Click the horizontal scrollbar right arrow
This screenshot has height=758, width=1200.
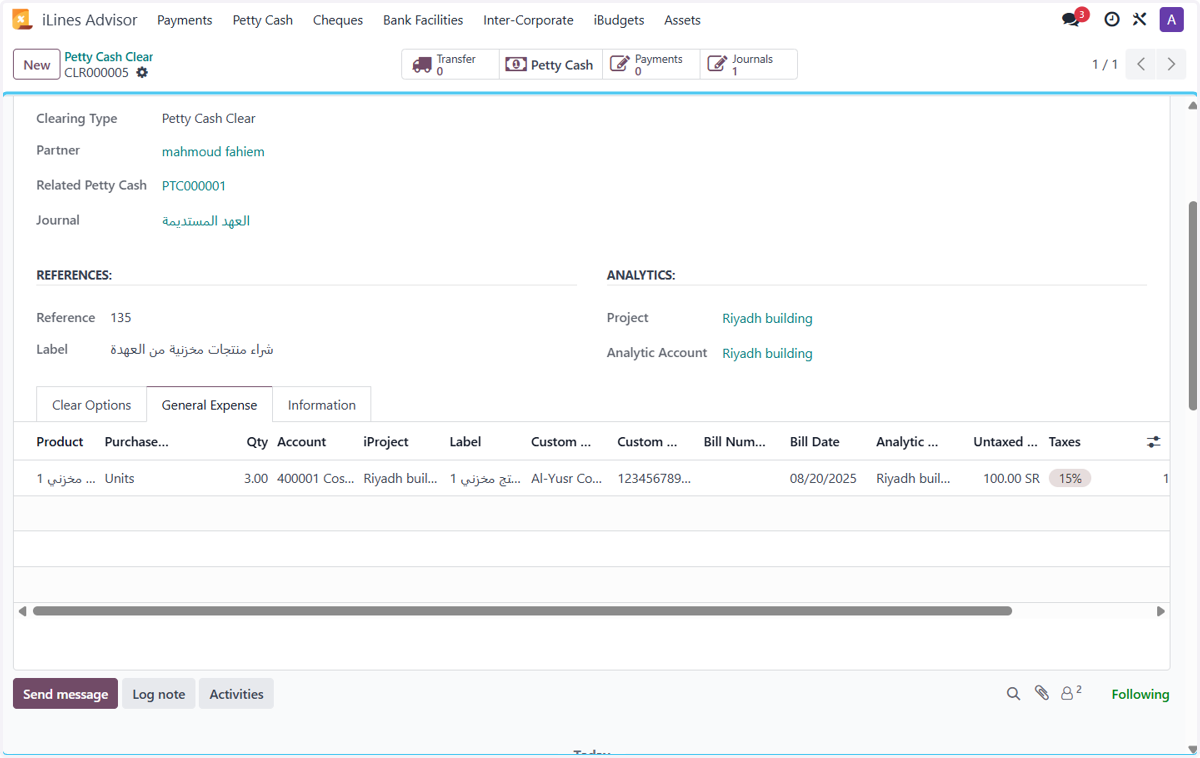pyautogui.click(x=1161, y=611)
